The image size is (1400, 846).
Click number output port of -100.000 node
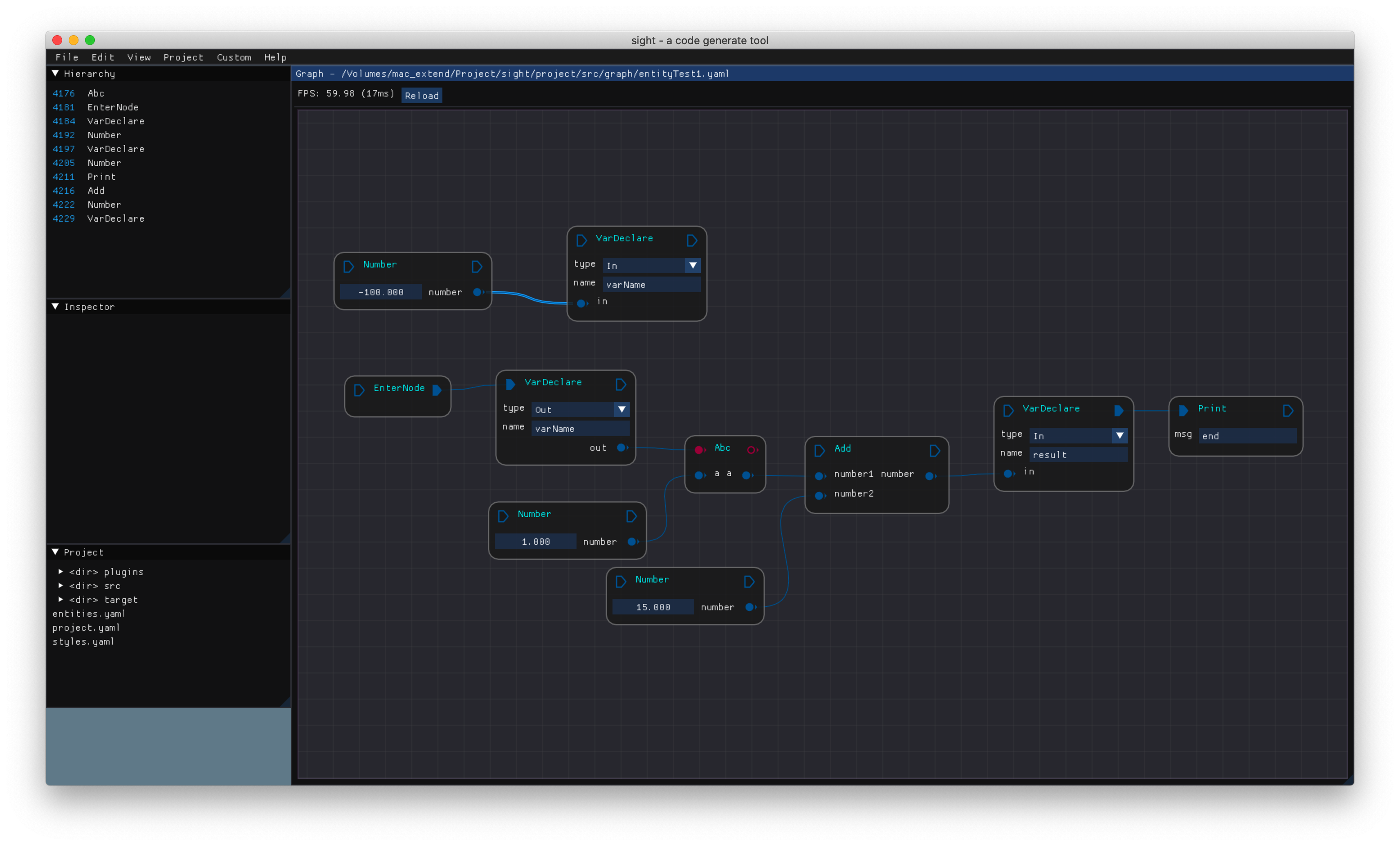[478, 292]
